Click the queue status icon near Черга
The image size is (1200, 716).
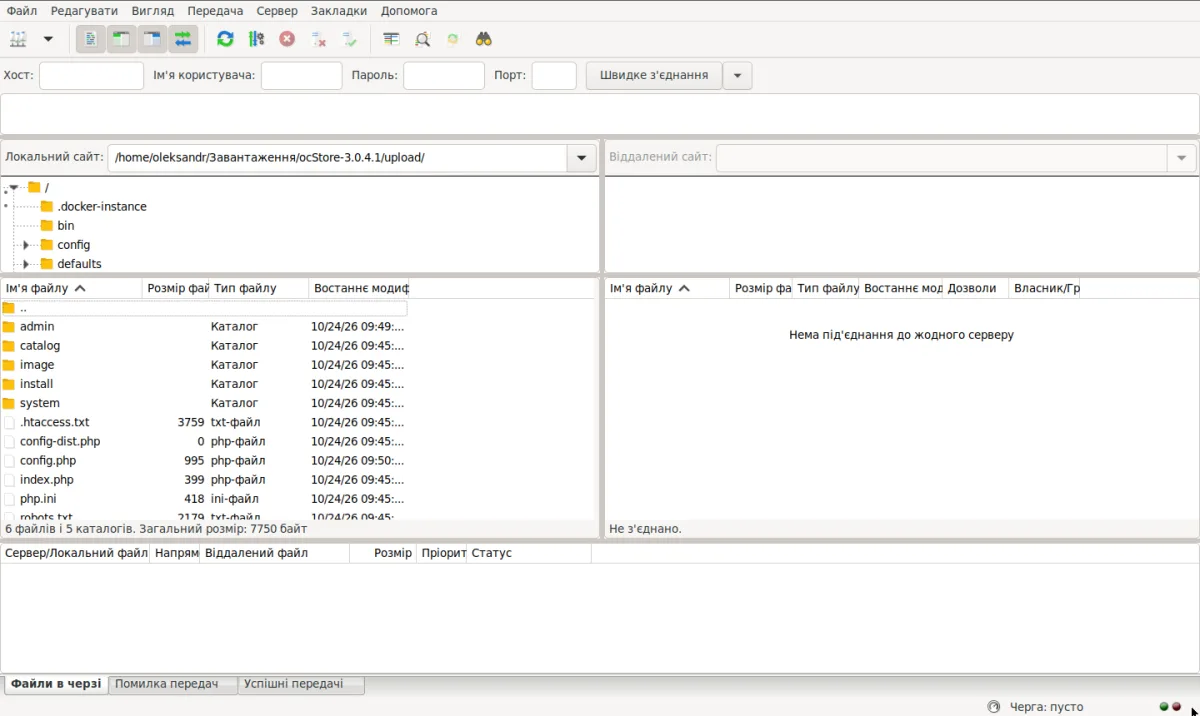[993, 707]
